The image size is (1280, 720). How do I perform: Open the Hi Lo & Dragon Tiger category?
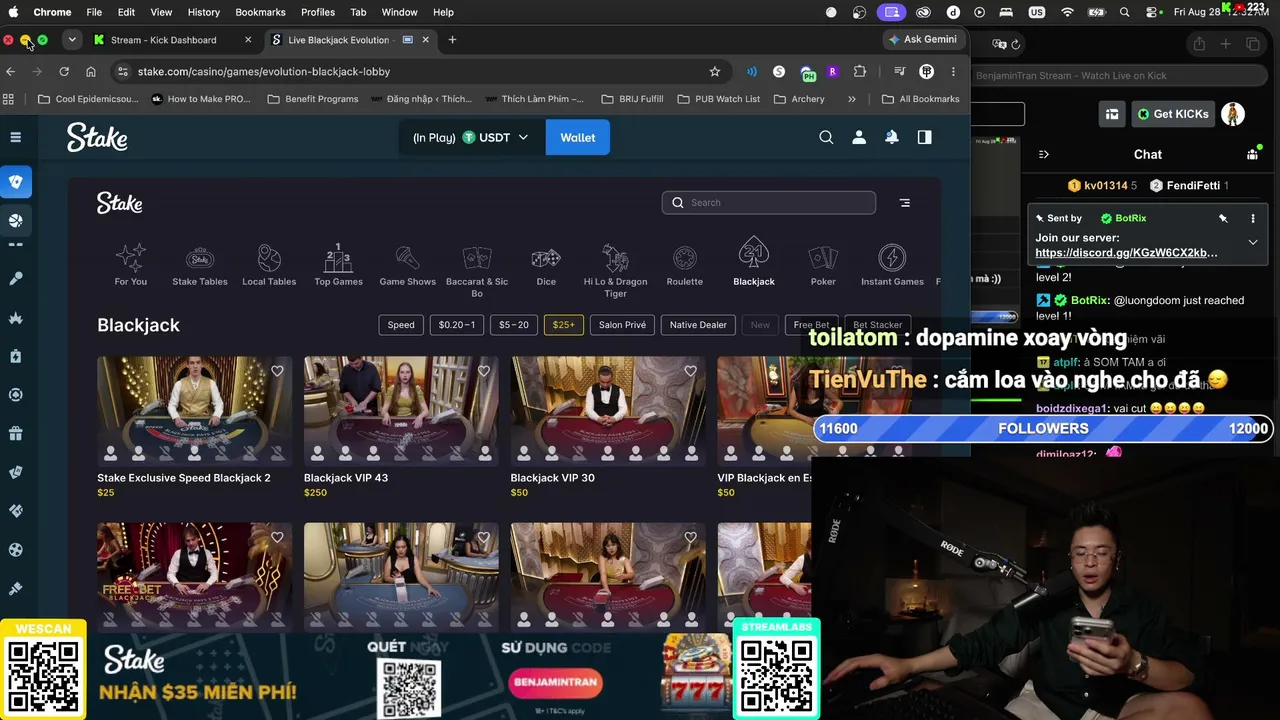coord(615,272)
